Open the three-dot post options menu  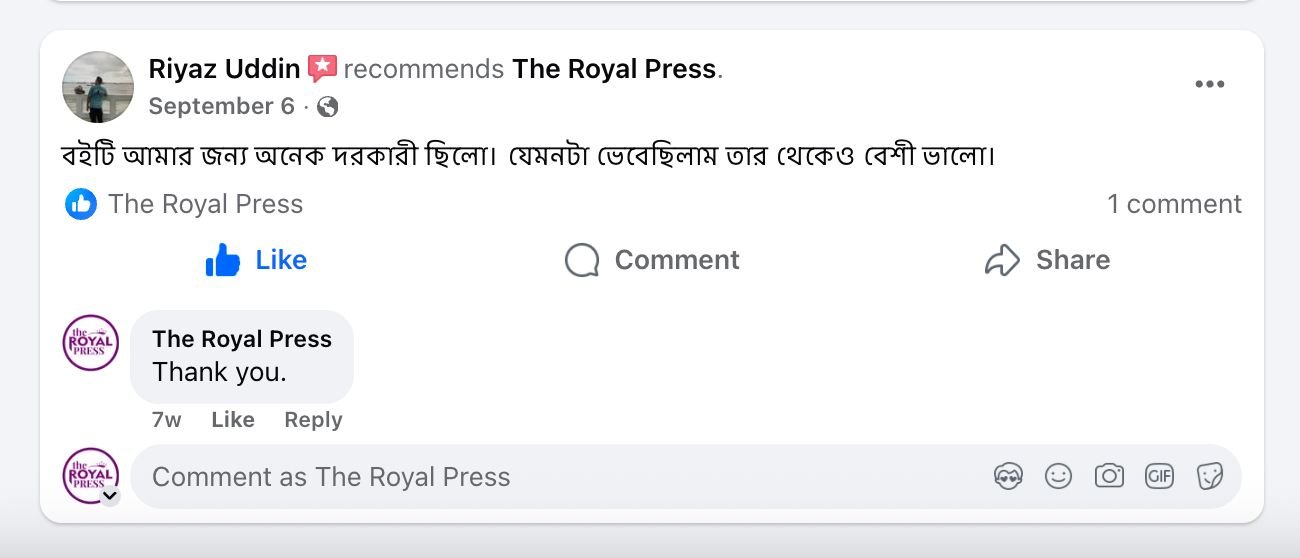click(1209, 84)
